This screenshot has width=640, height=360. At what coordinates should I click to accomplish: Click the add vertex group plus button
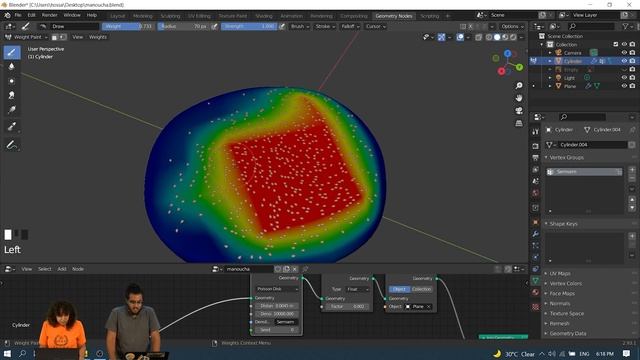(x=632, y=170)
